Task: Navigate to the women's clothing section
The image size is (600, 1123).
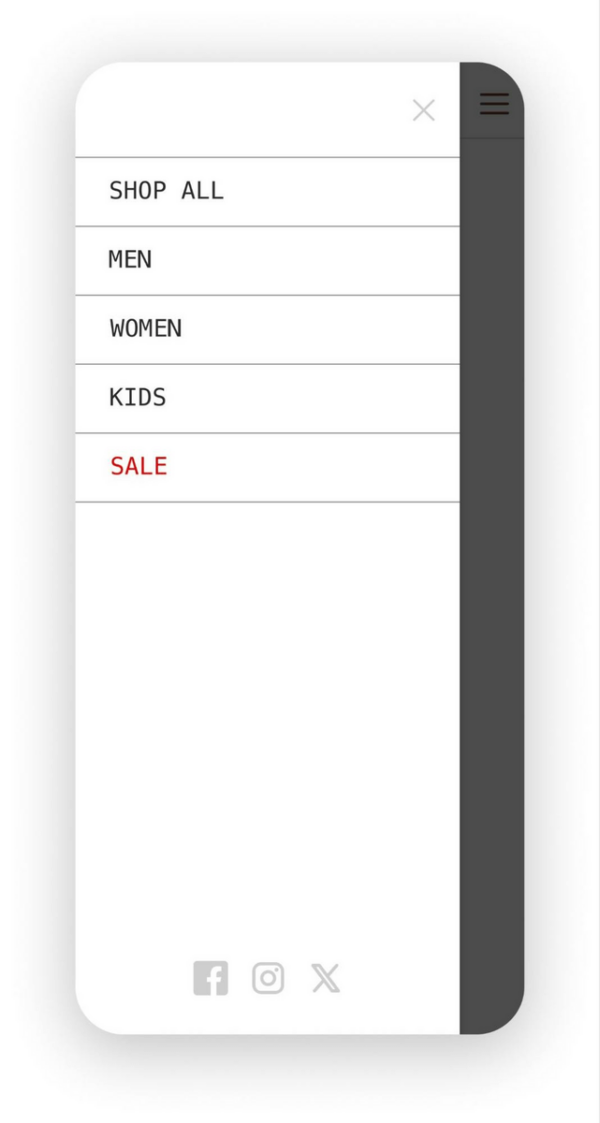Action: [x=146, y=329]
